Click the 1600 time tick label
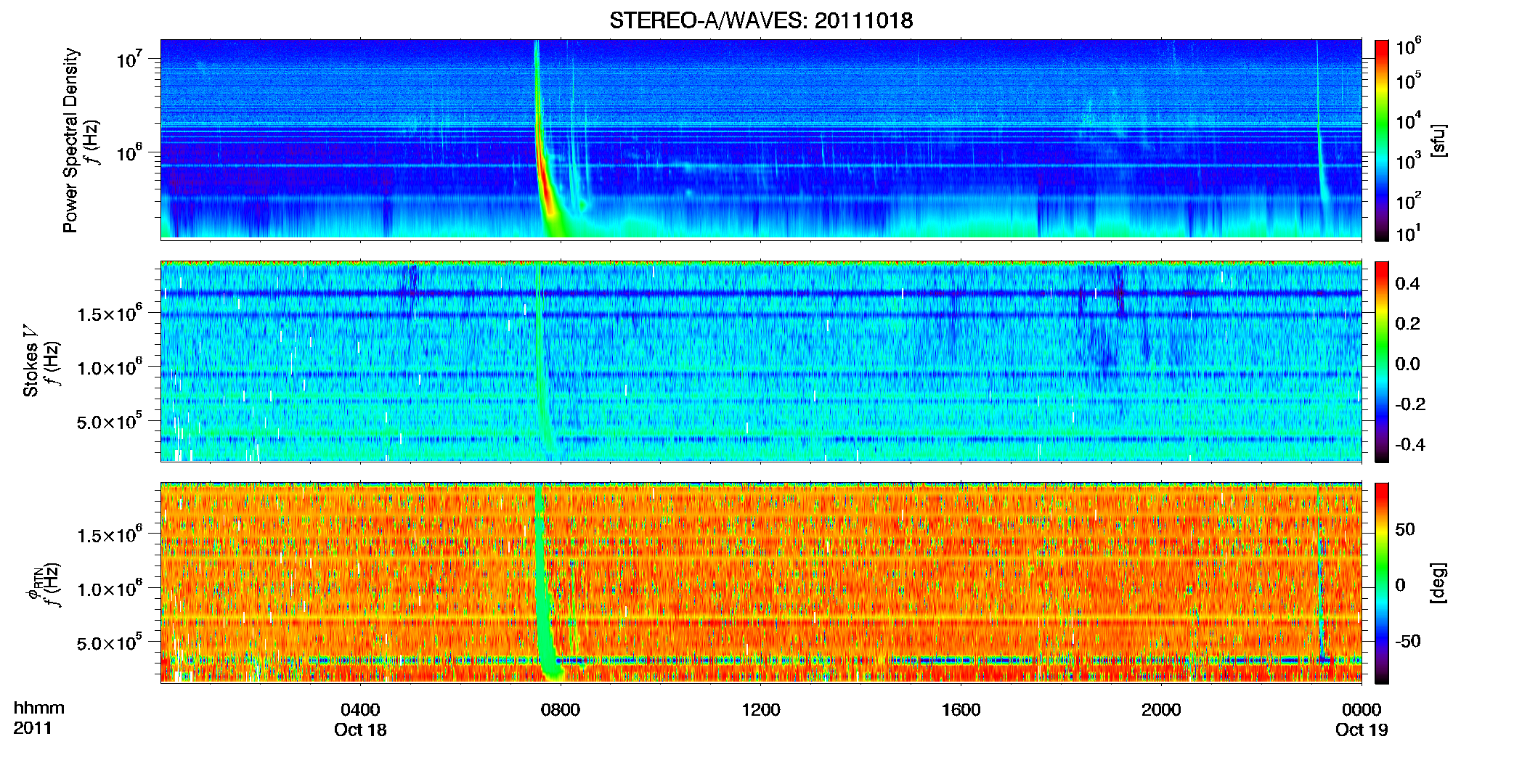This screenshot has height=784, width=1522. pos(961,709)
